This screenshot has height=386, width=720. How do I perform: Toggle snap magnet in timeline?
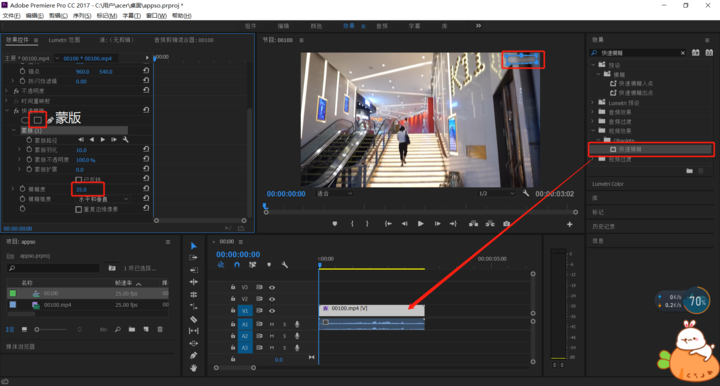pyautogui.click(x=237, y=265)
